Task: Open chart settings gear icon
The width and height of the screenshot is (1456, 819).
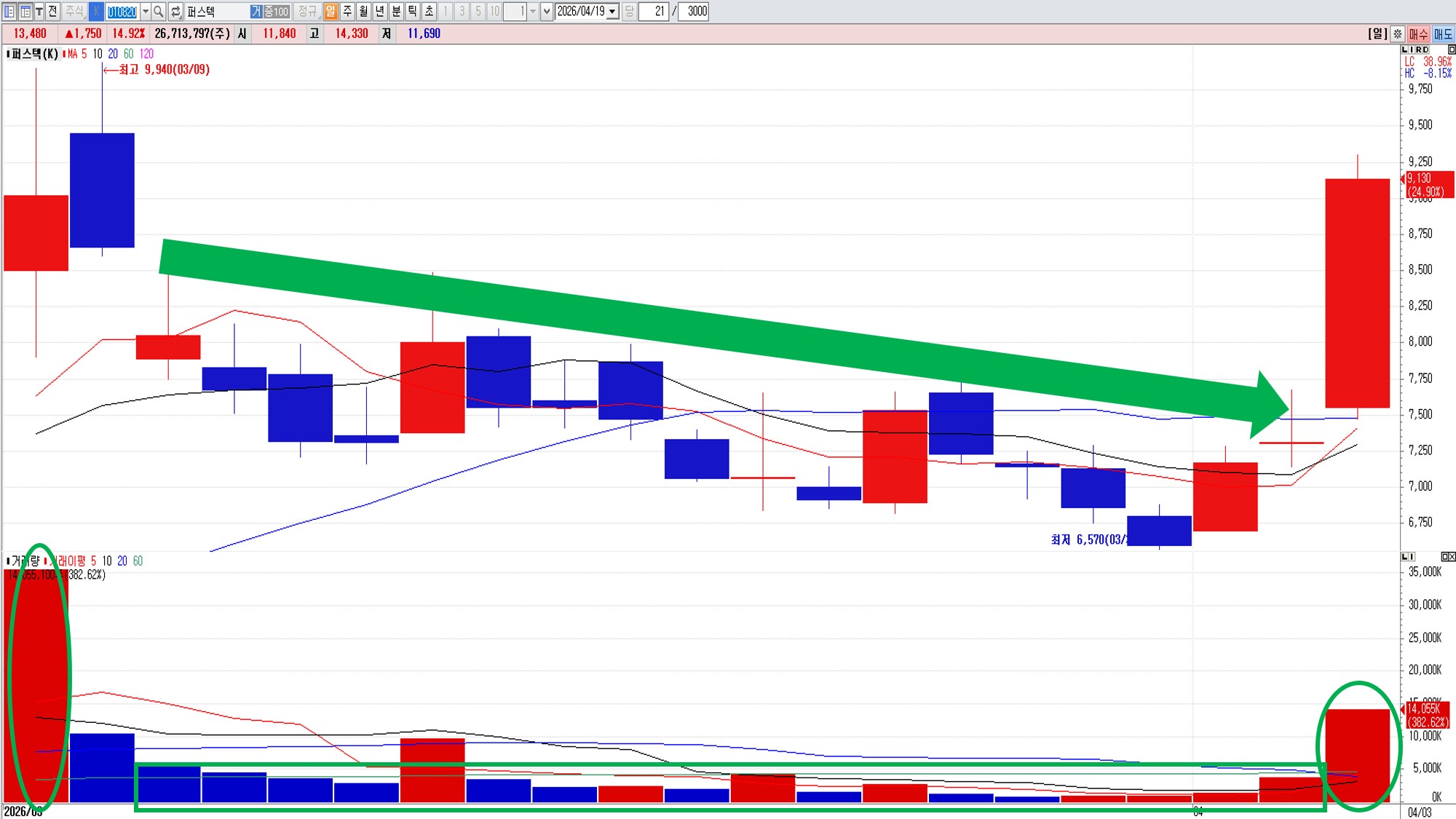Action: (x=1397, y=33)
